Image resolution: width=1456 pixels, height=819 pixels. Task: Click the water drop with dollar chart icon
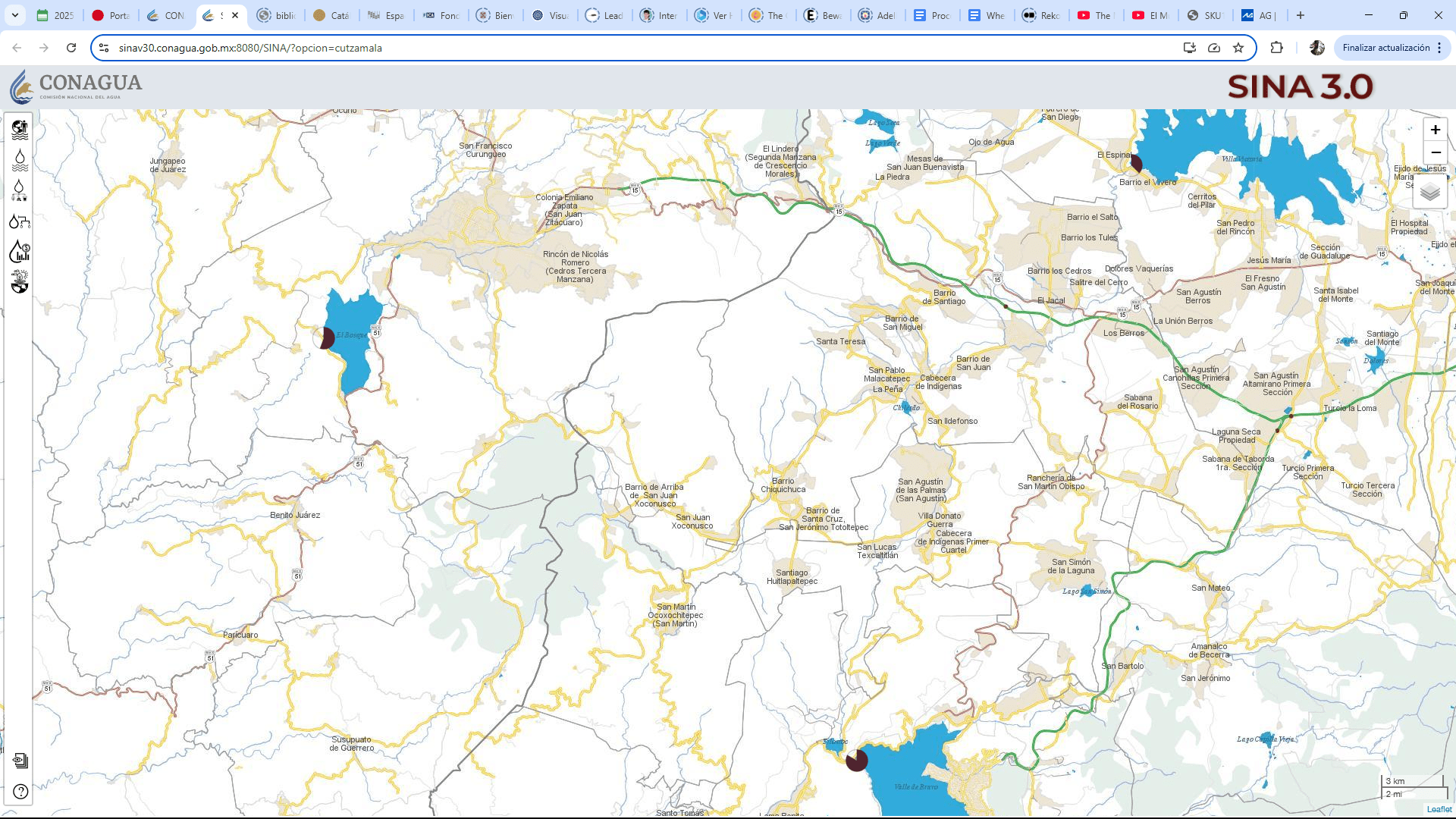tap(20, 252)
